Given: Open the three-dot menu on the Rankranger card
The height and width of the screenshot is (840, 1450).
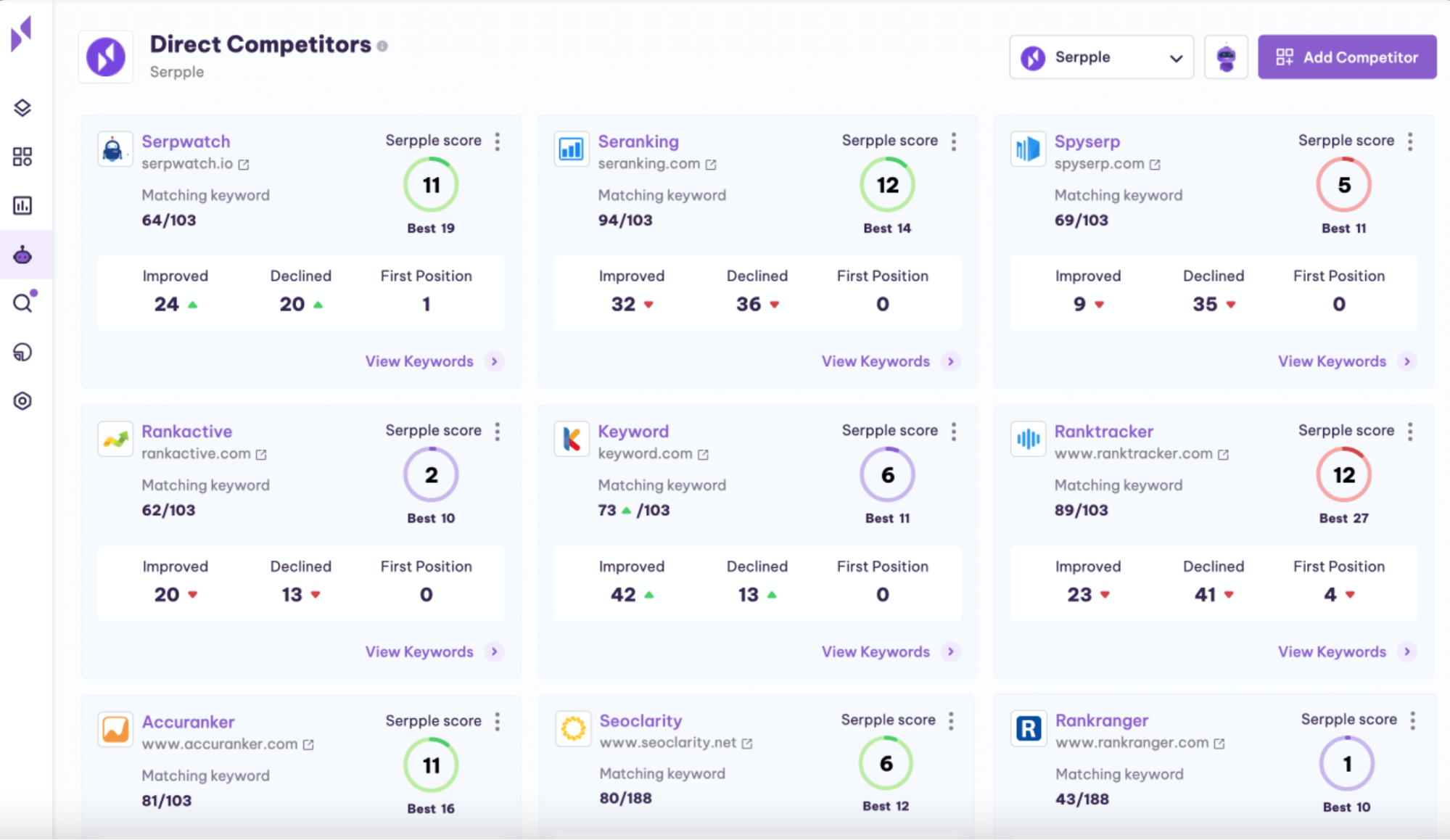Looking at the screenshot, I should pyautogui.click(x=1412, y=720).
